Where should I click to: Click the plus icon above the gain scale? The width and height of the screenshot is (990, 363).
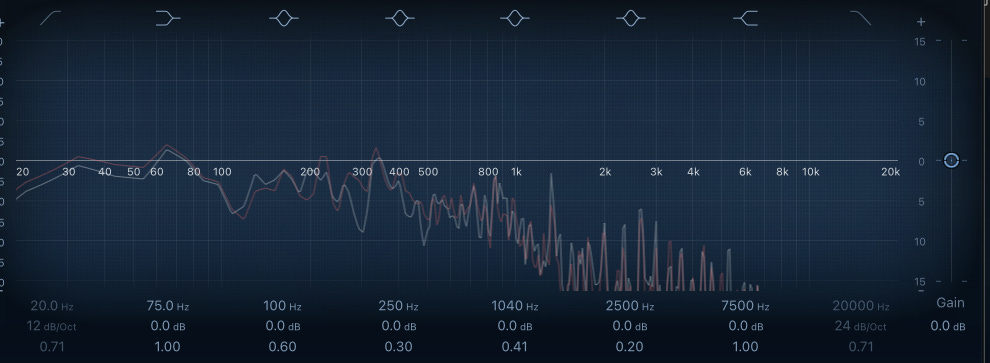(921, 22)
